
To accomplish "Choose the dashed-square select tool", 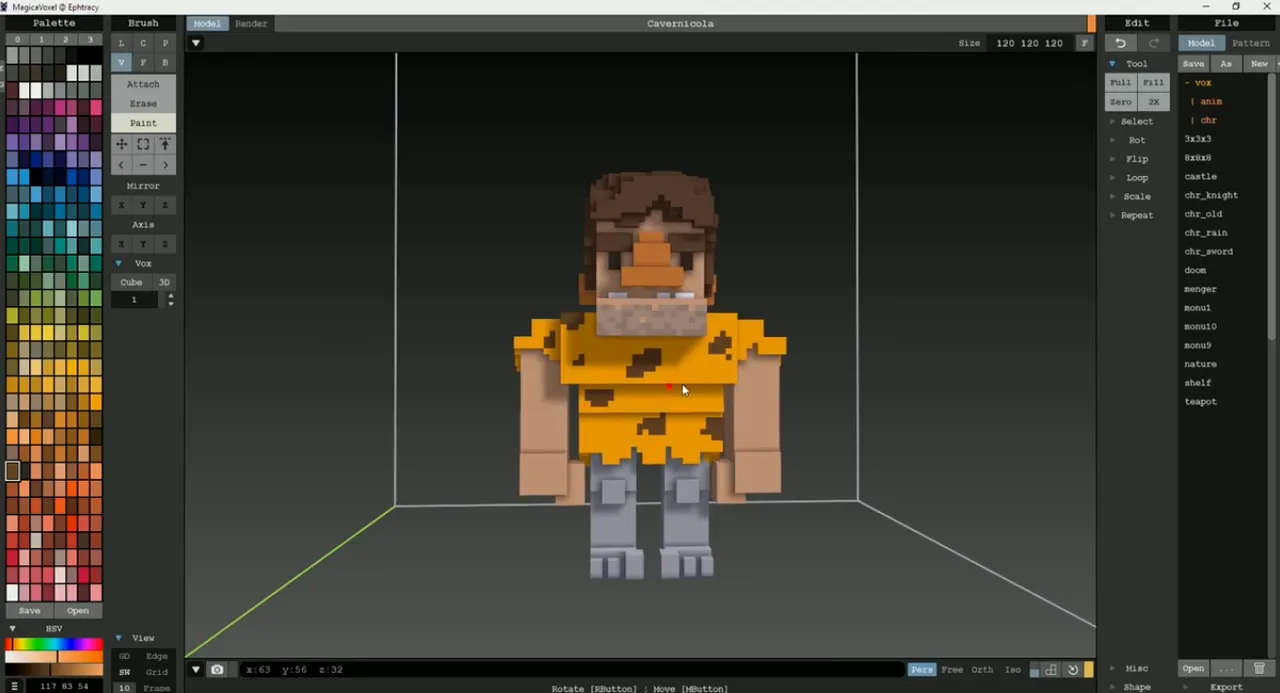I will tap(143, 144).
